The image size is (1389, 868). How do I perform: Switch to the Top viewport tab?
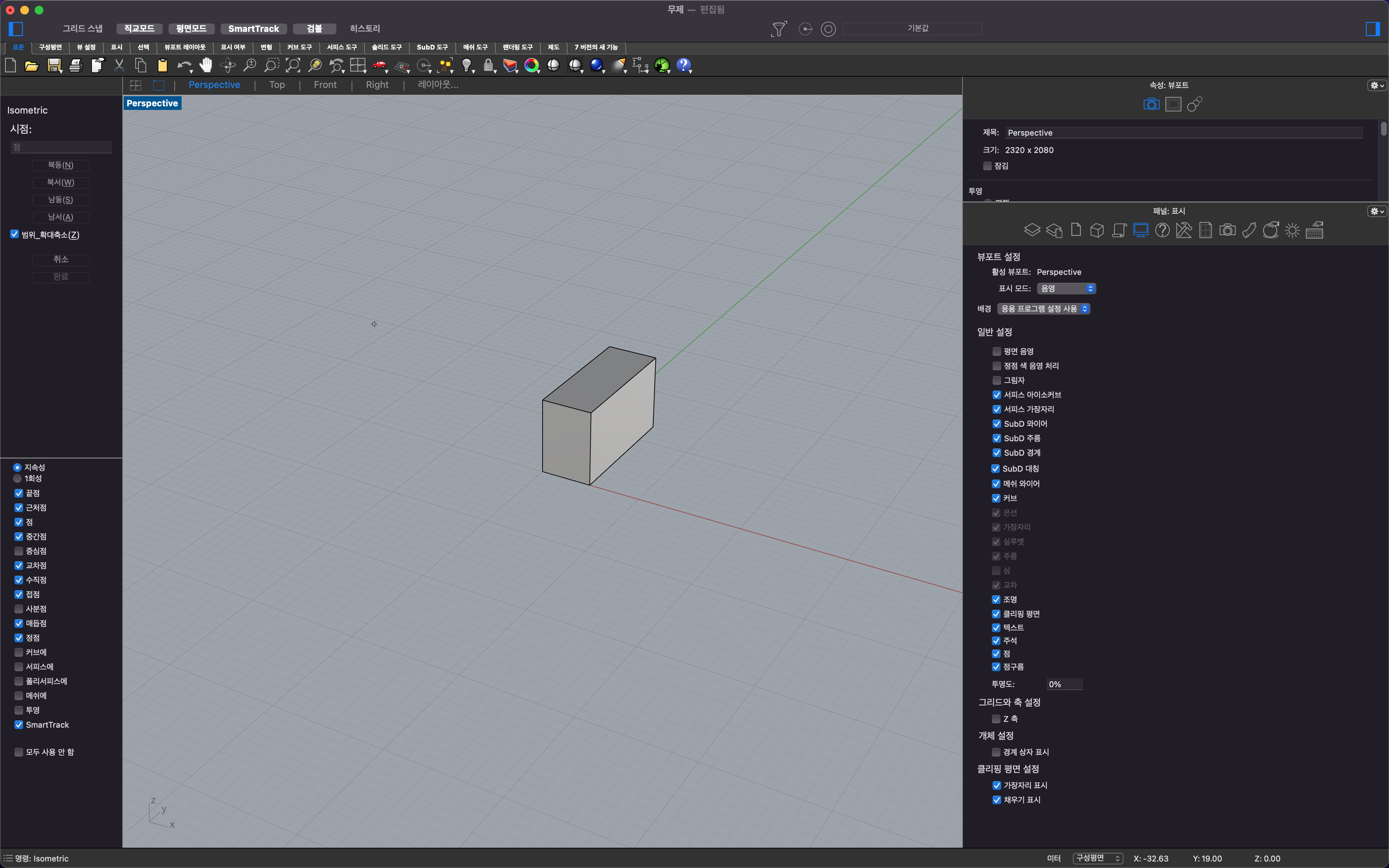(277, 85)
